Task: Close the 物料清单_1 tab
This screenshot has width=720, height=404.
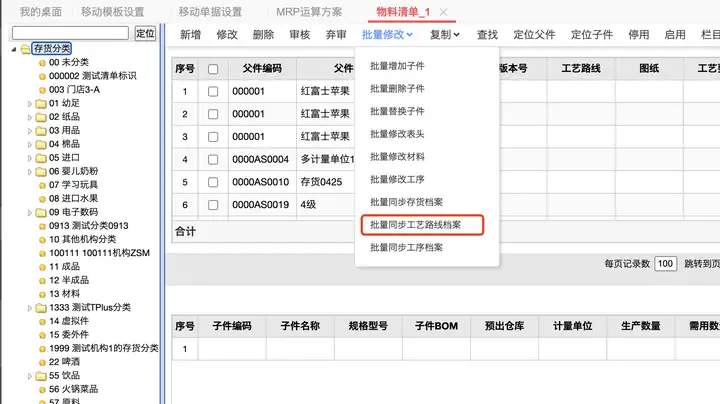Action: 443,12
